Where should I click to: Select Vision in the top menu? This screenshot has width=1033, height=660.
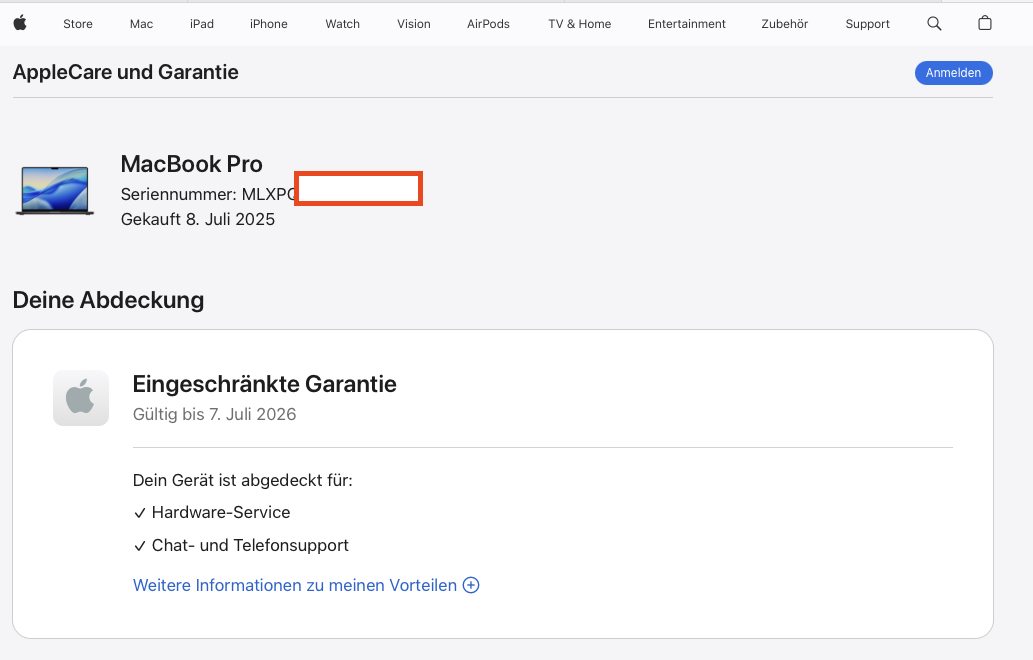click(414, 24)
